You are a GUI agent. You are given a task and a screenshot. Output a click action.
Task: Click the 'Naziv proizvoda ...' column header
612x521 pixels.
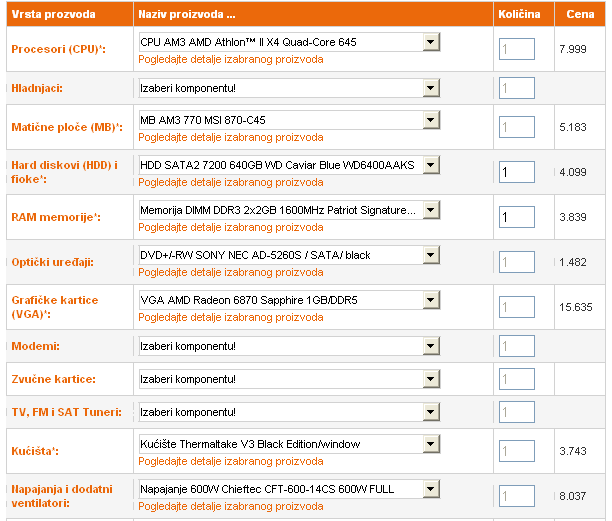tap(187, 14)
